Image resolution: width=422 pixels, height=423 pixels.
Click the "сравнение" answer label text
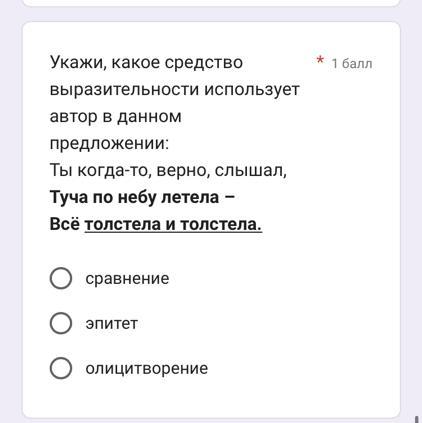pos(127,279)
